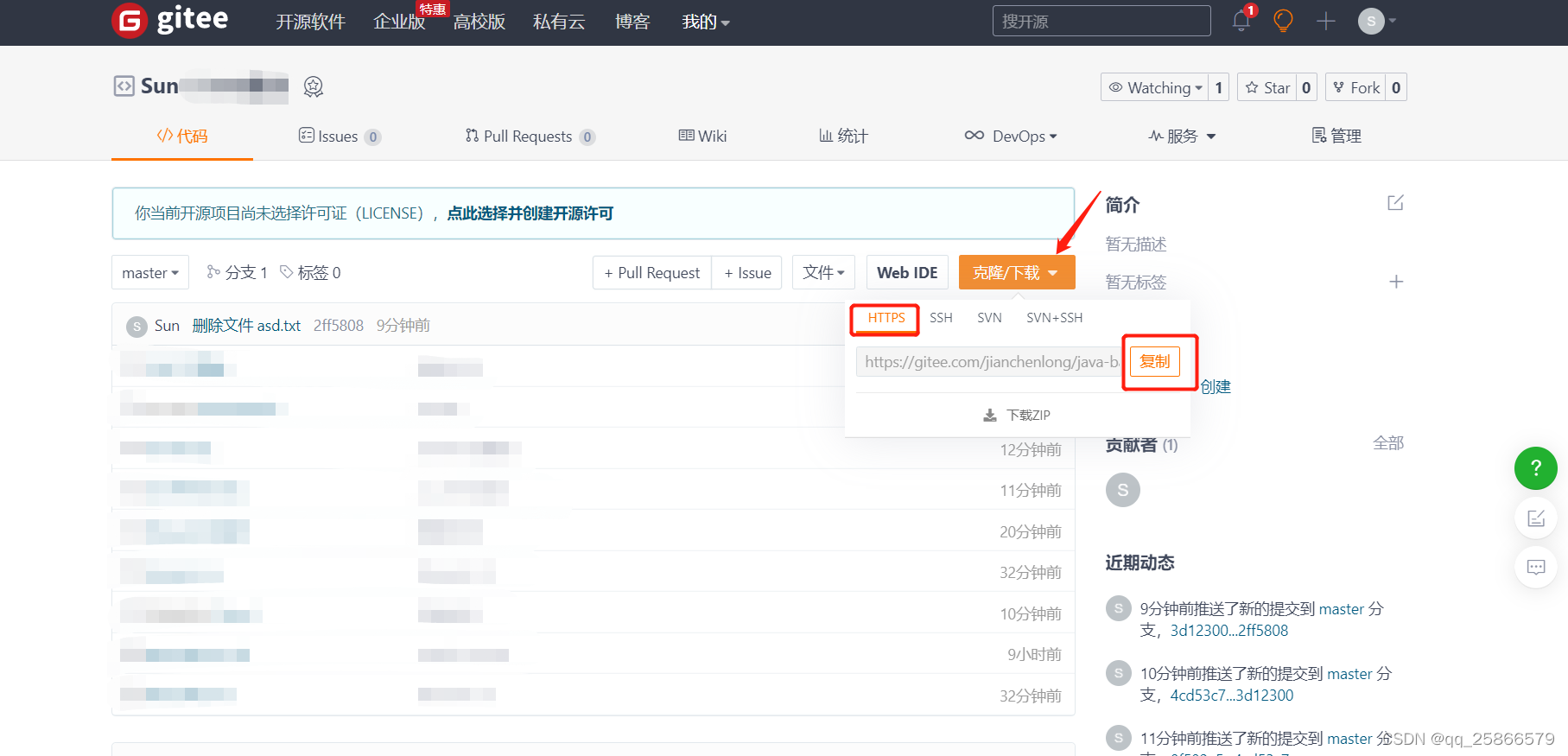Open the 高校版 menu item
The width and height of the screenshot is (1568, 756).
tap(479, 22)
